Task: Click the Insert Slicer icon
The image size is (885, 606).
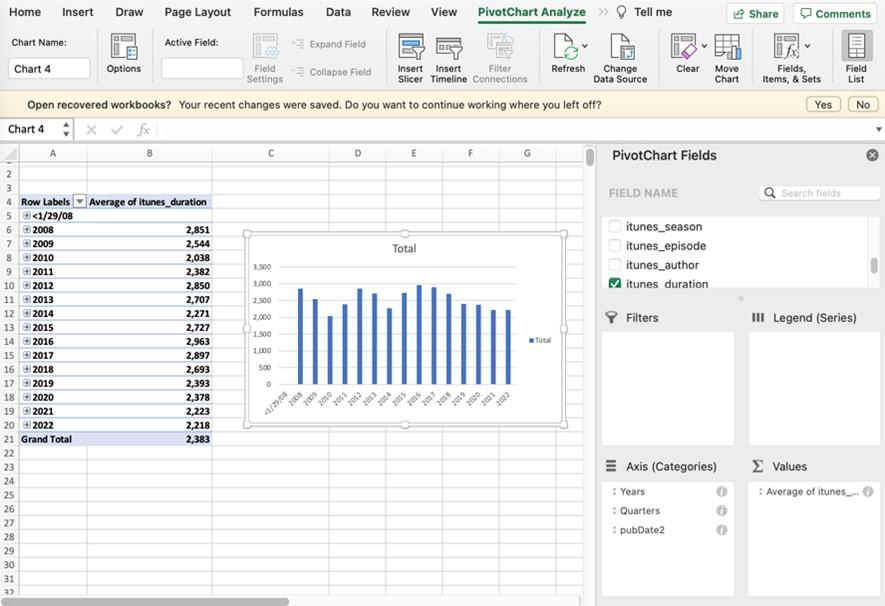Action: [410, 47]
